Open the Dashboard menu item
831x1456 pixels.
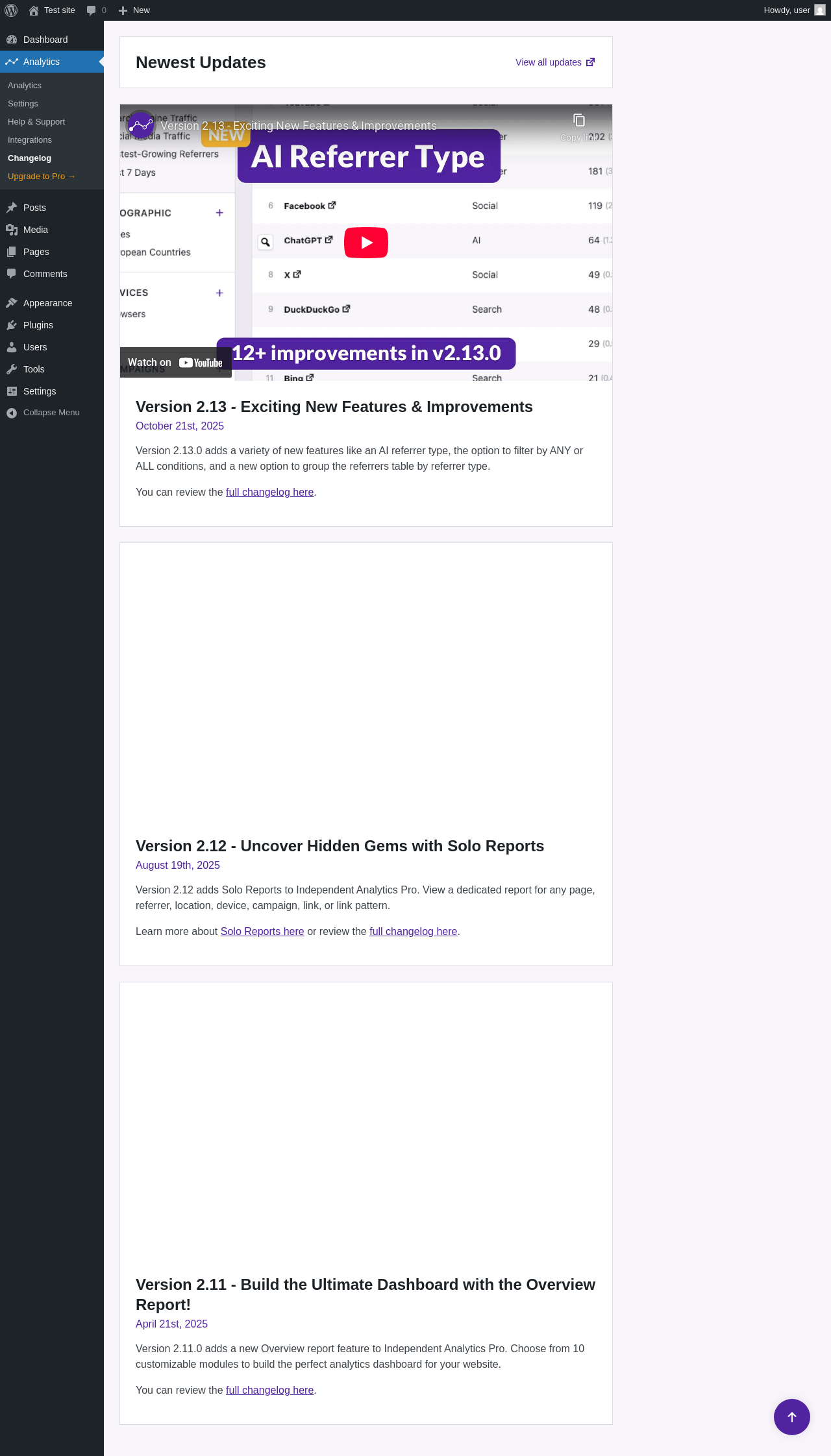click(x=52, y=40)
